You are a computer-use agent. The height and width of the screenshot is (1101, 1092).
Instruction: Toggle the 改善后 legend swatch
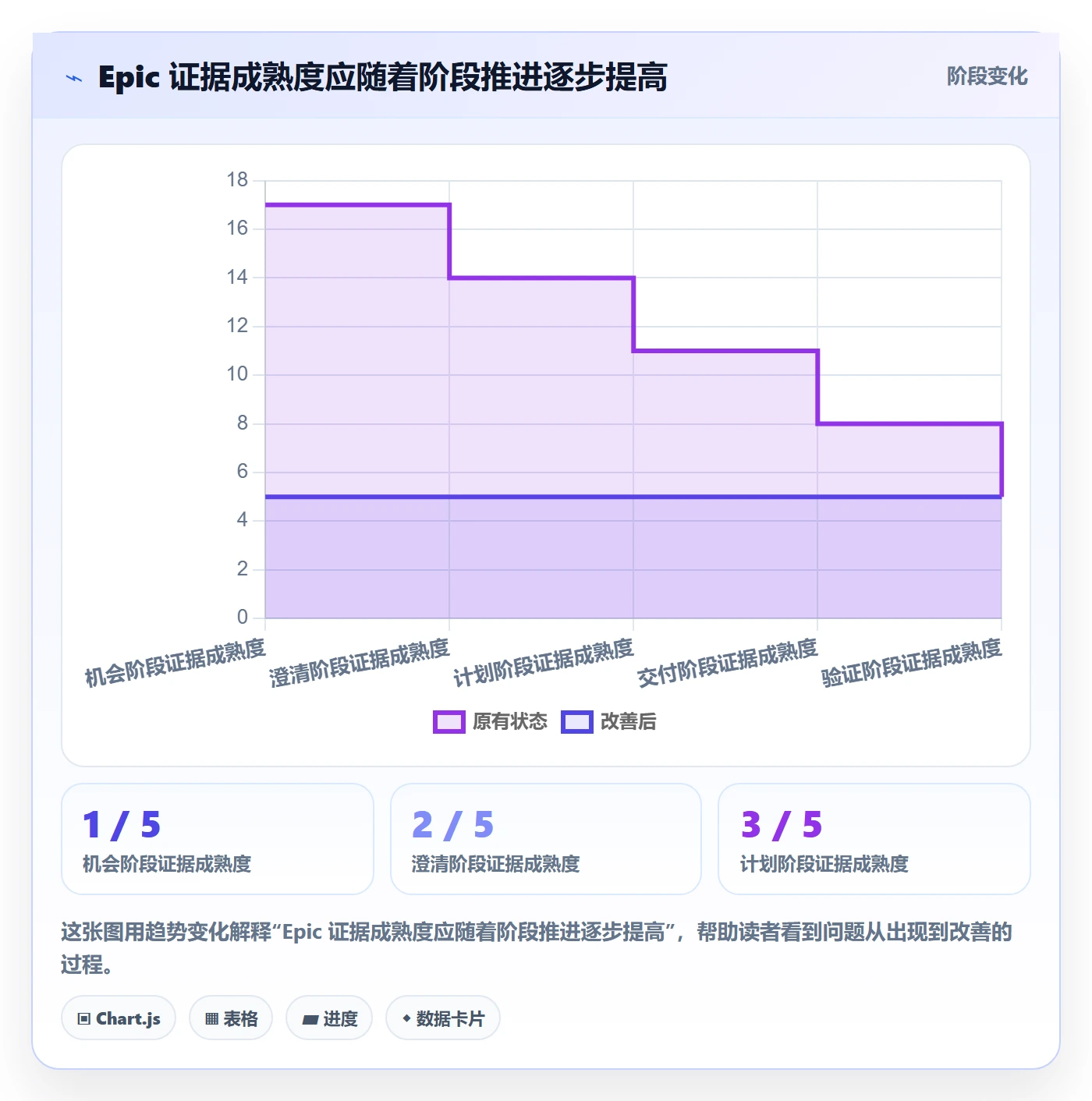(577, 722)
